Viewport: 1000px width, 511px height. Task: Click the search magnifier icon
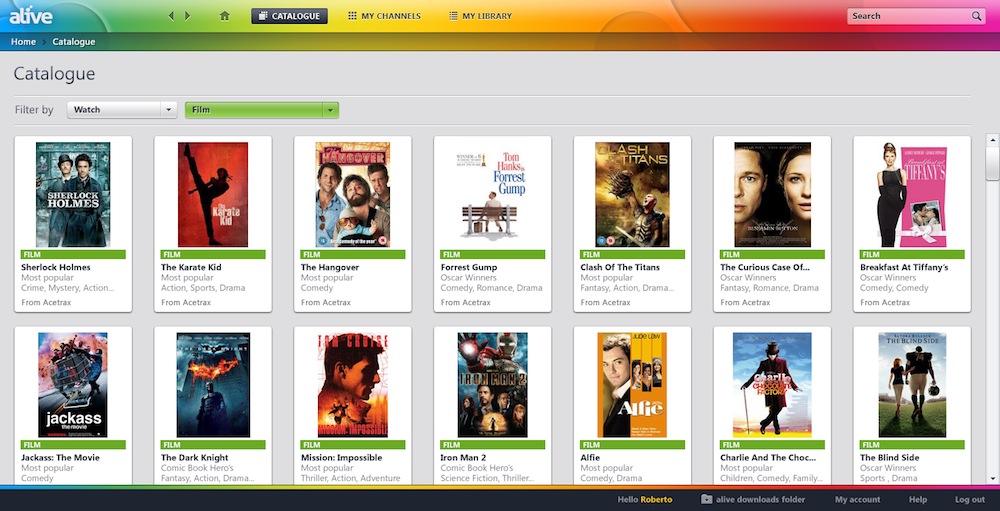(x=976, y=16)
